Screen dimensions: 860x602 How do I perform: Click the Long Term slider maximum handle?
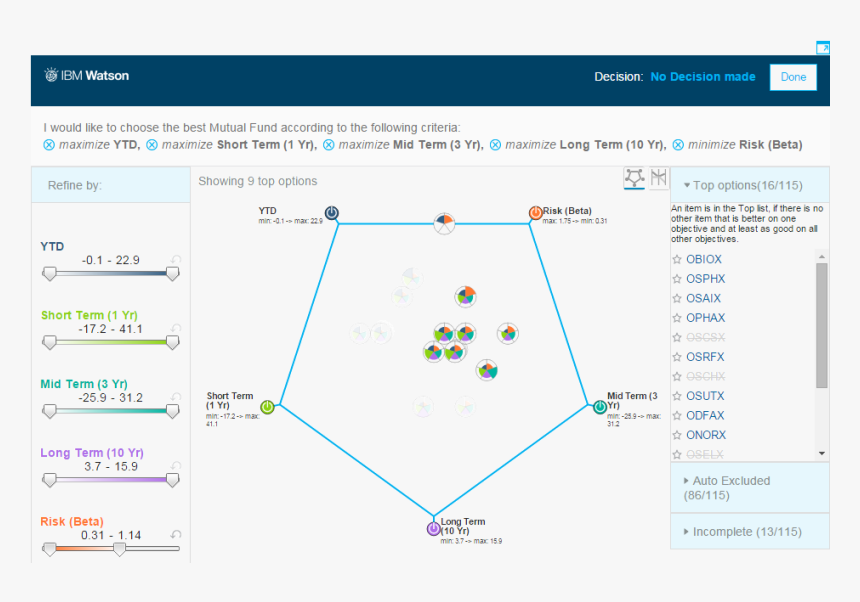[172, 480]
